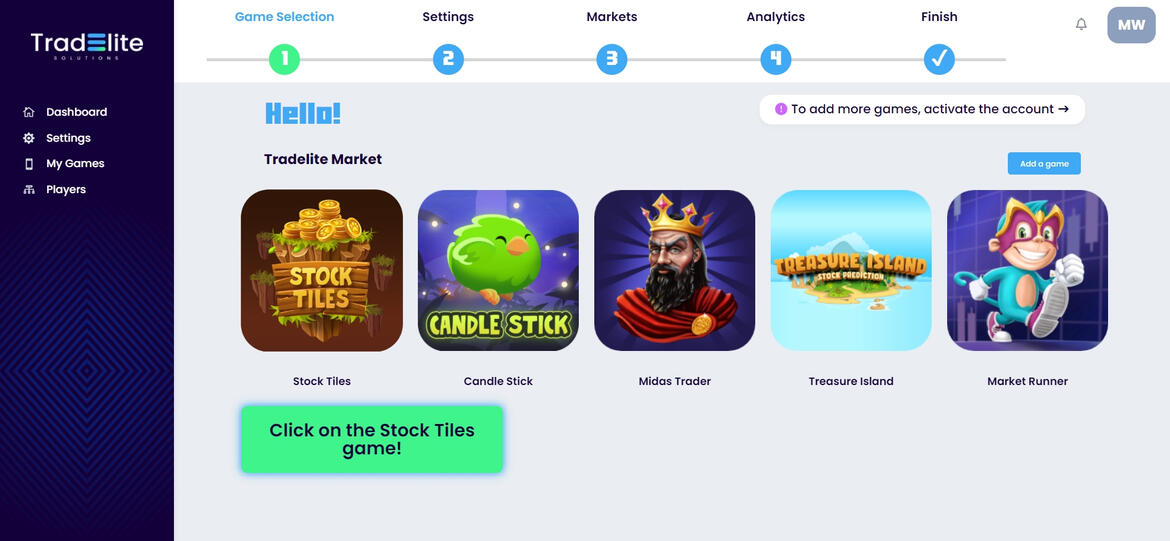Viewport: 1170px width, 541px height.
Task: Click the Finish checkmark step
Action: coord(939,59)
